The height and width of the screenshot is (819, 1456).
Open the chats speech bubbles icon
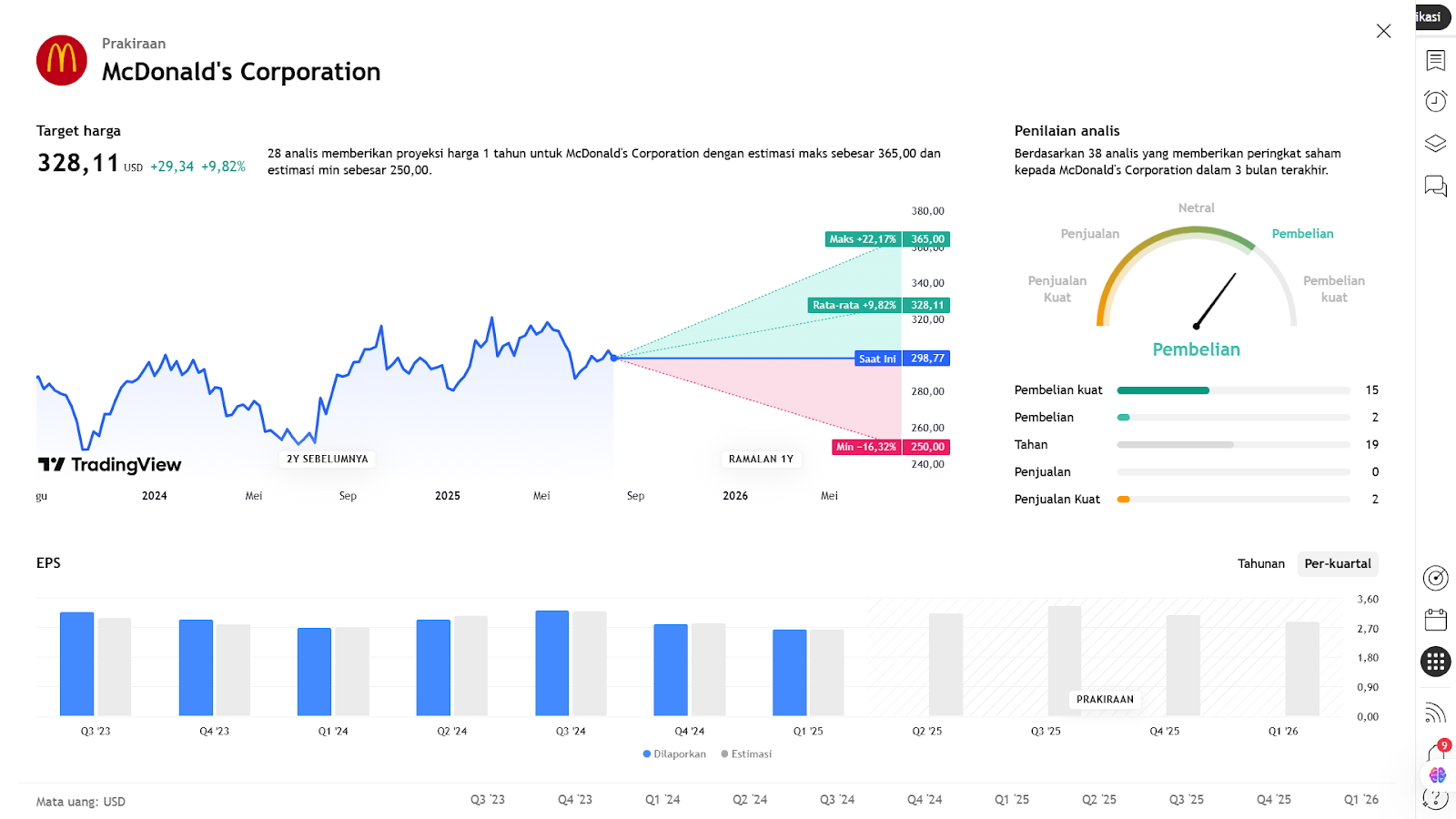1435,187
